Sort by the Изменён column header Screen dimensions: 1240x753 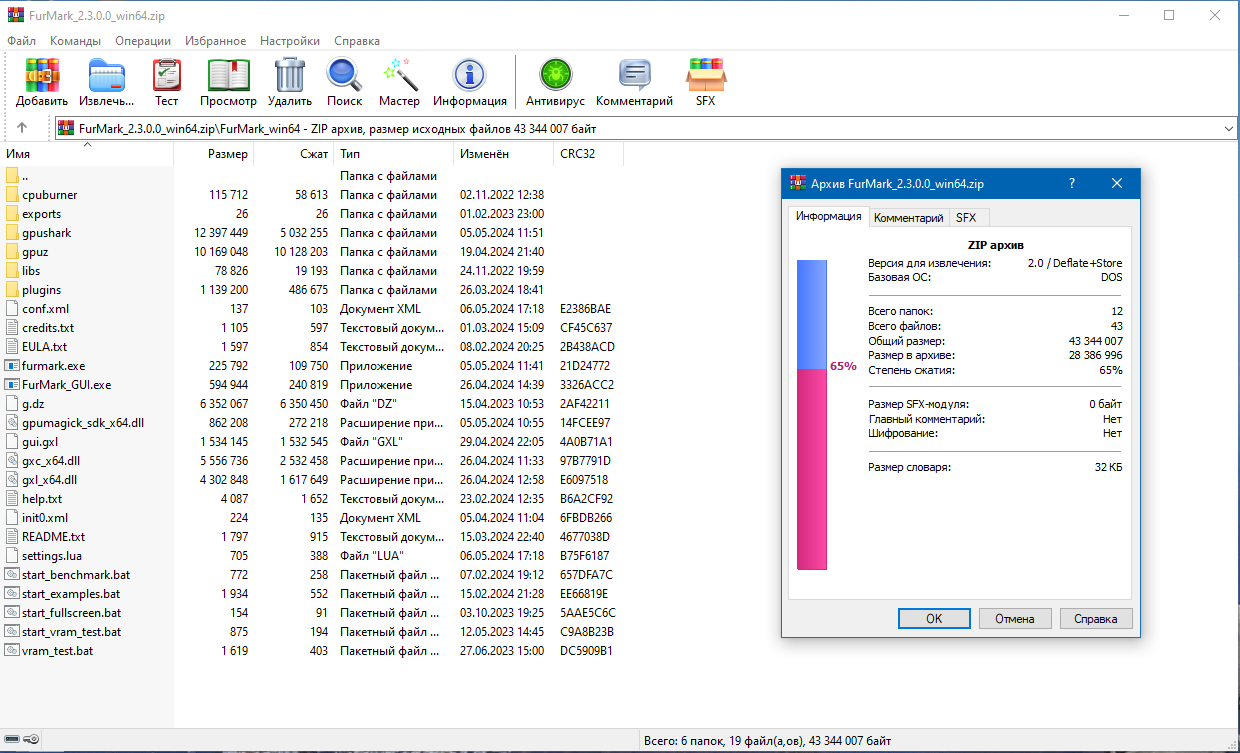(503, 154)
